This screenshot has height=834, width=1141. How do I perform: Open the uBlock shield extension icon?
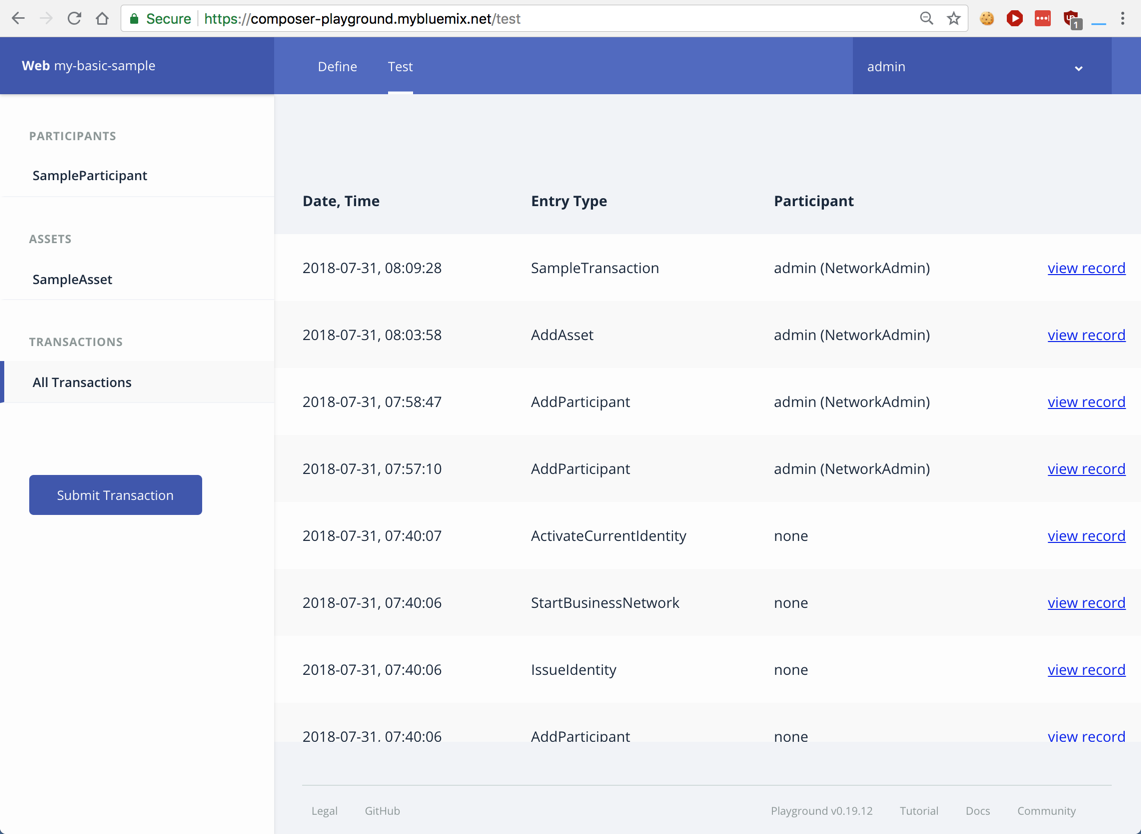click(1071, 18)
